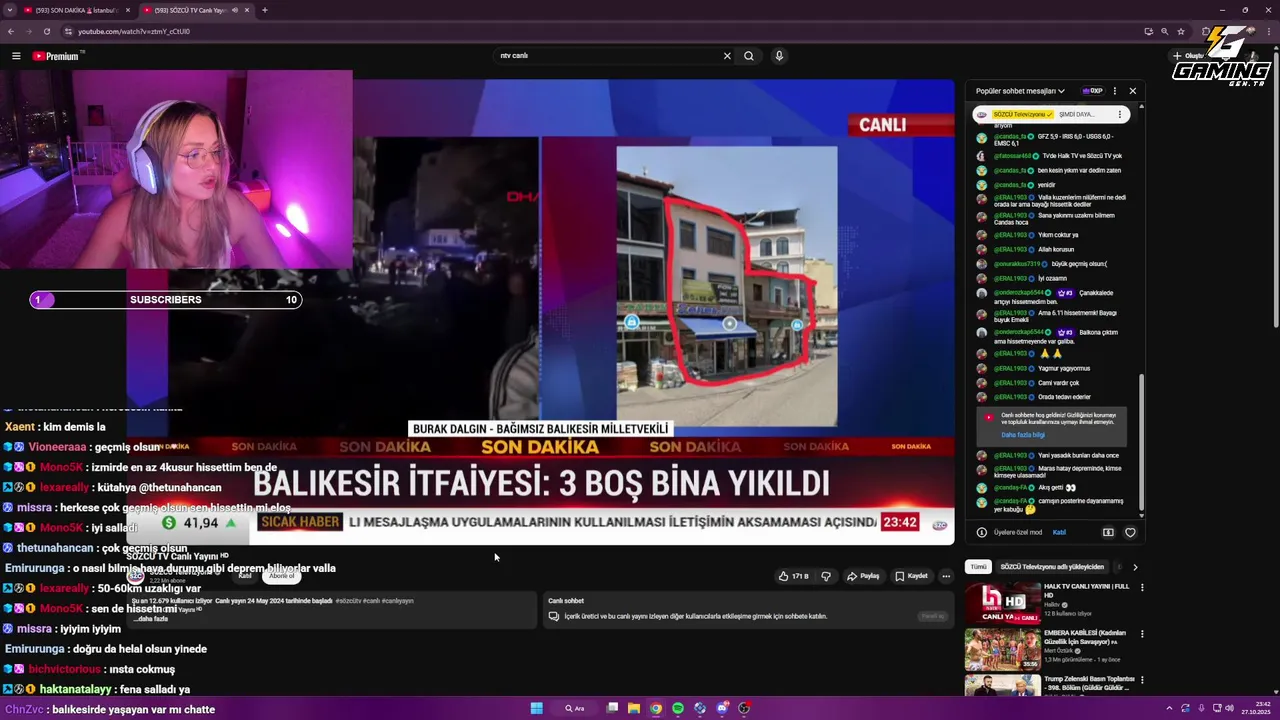Open EMBERA KABİLESİ video thumbnail
Viewport: 1280px width, 720px height.
tap(1002, 650)
